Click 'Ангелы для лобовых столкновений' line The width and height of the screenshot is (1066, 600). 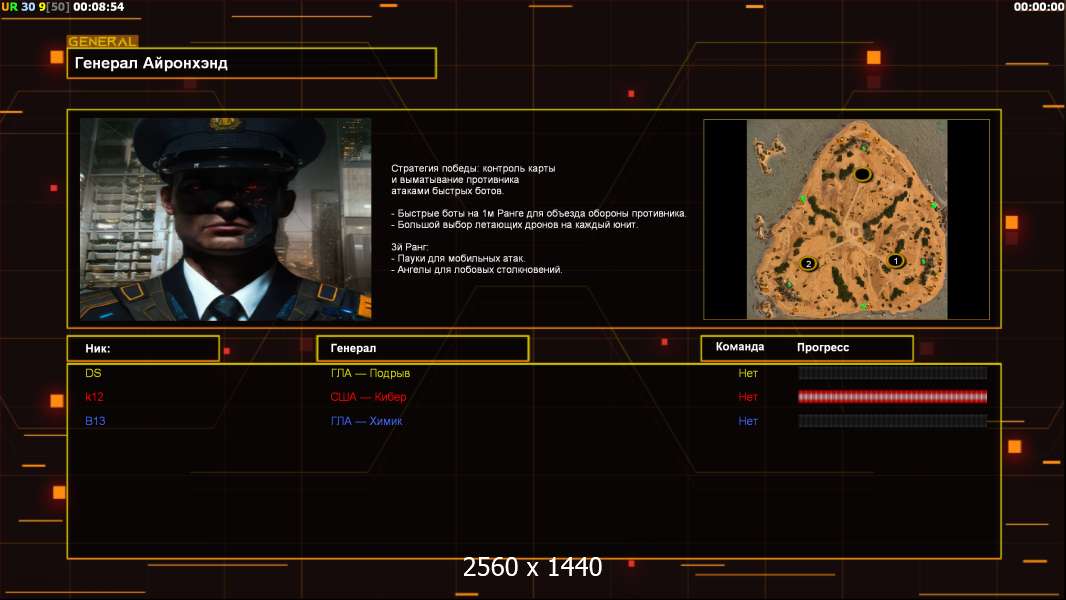(477, 270)
